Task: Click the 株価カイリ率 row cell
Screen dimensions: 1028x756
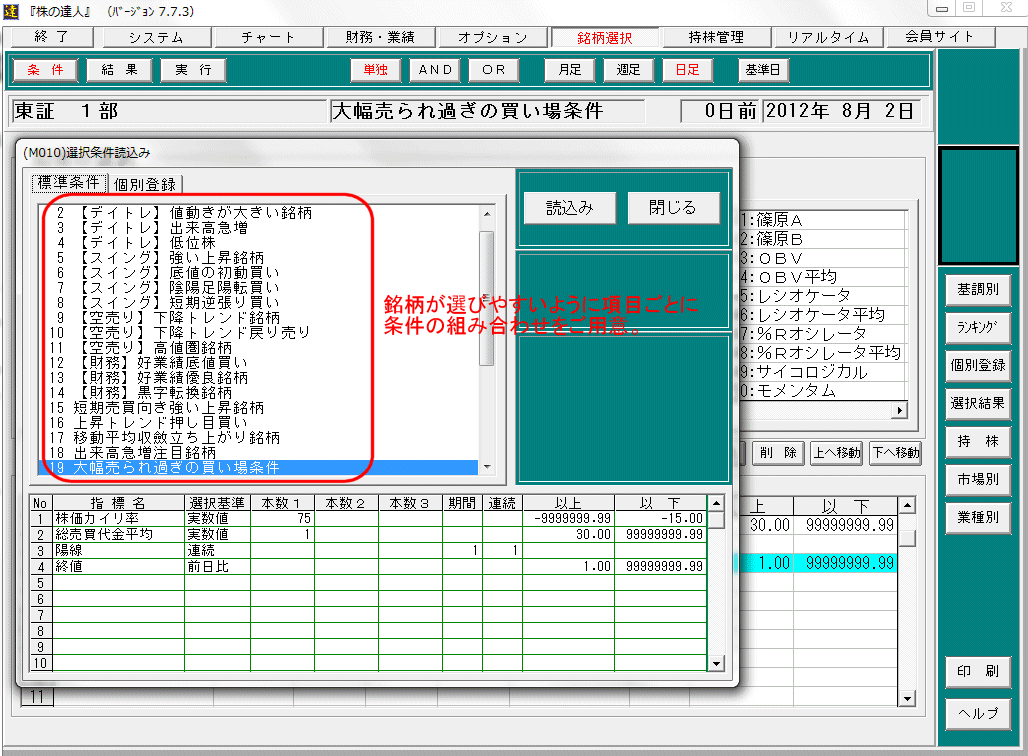Action: [x=118, y=519]
